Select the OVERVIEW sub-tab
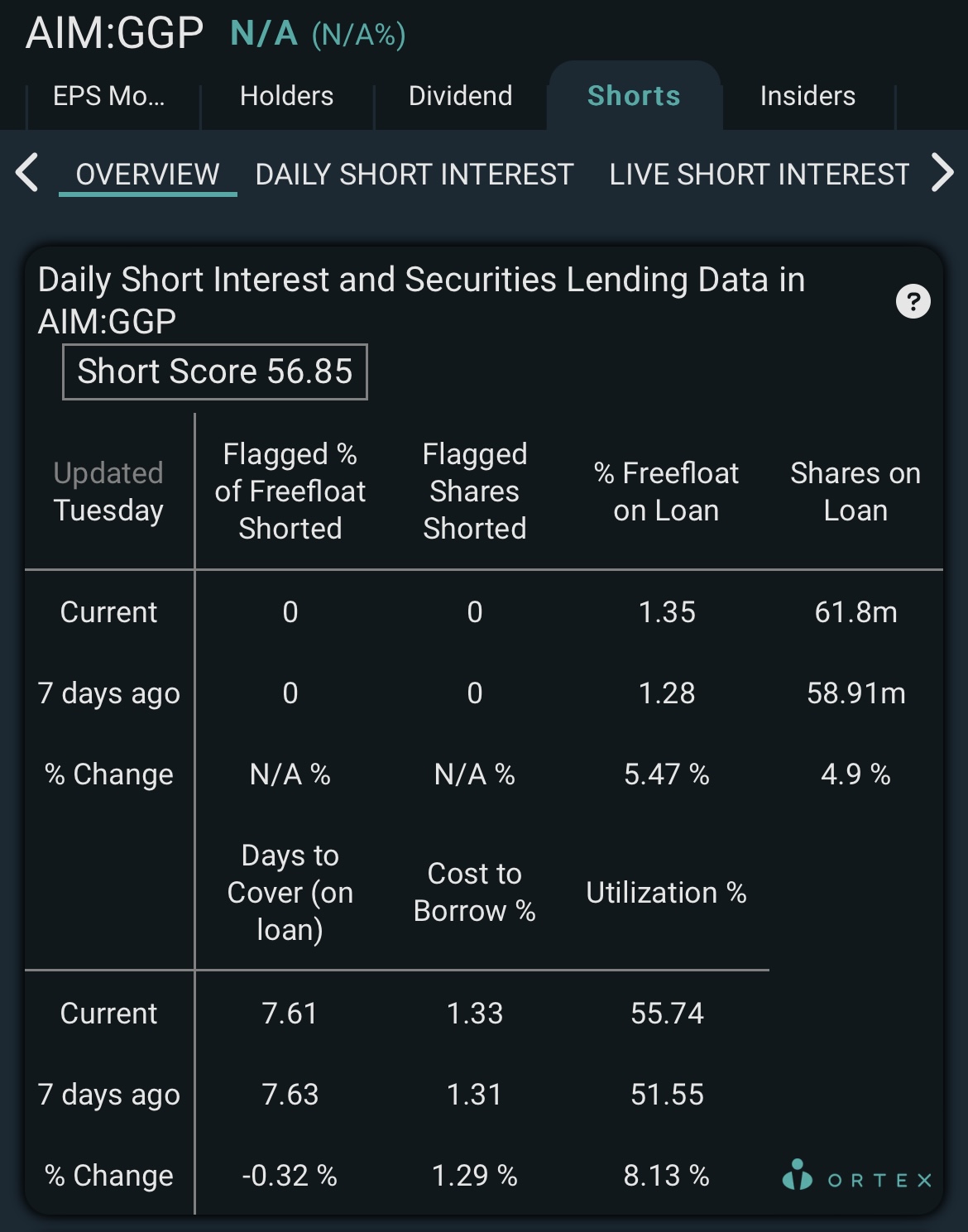The width and height of the screenshot is (968, 1232). pyautogui.click(x=148, y=175)
